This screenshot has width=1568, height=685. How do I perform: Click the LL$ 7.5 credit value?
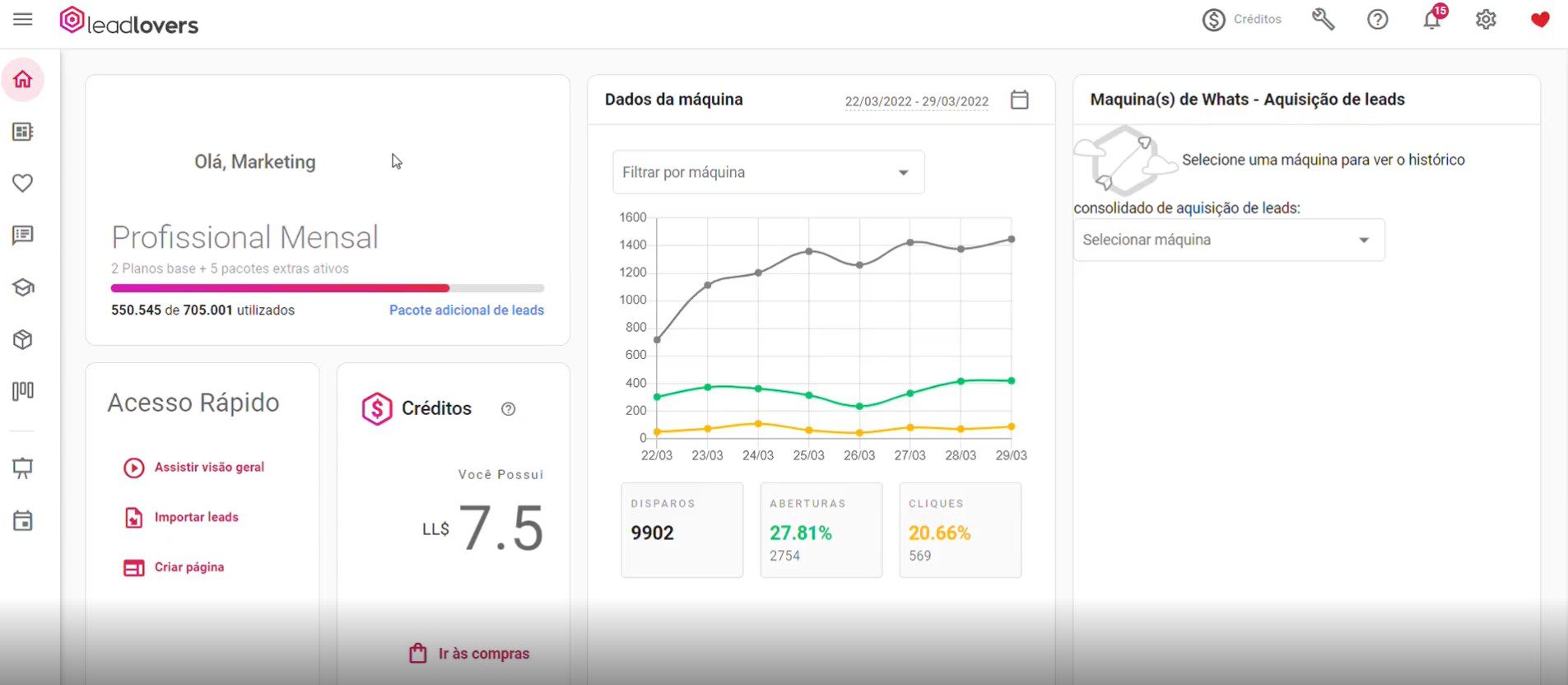coord(483,528)
